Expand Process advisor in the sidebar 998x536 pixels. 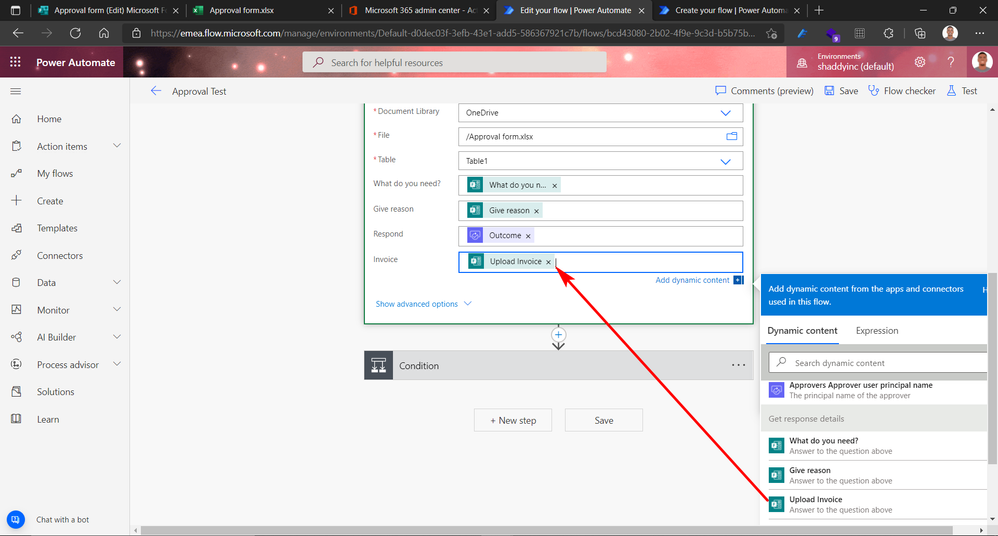tap(117, 364)
